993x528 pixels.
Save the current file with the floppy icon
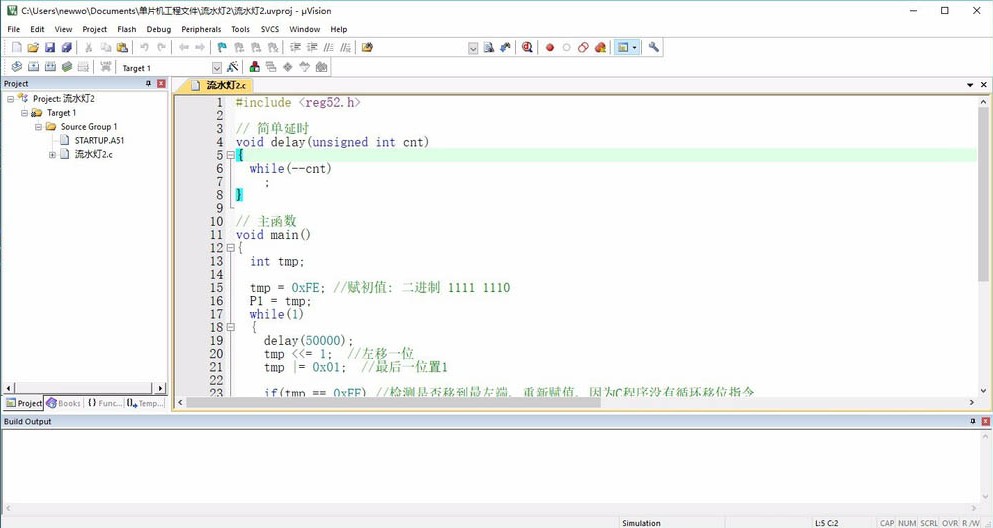click(x=50, y=47)
